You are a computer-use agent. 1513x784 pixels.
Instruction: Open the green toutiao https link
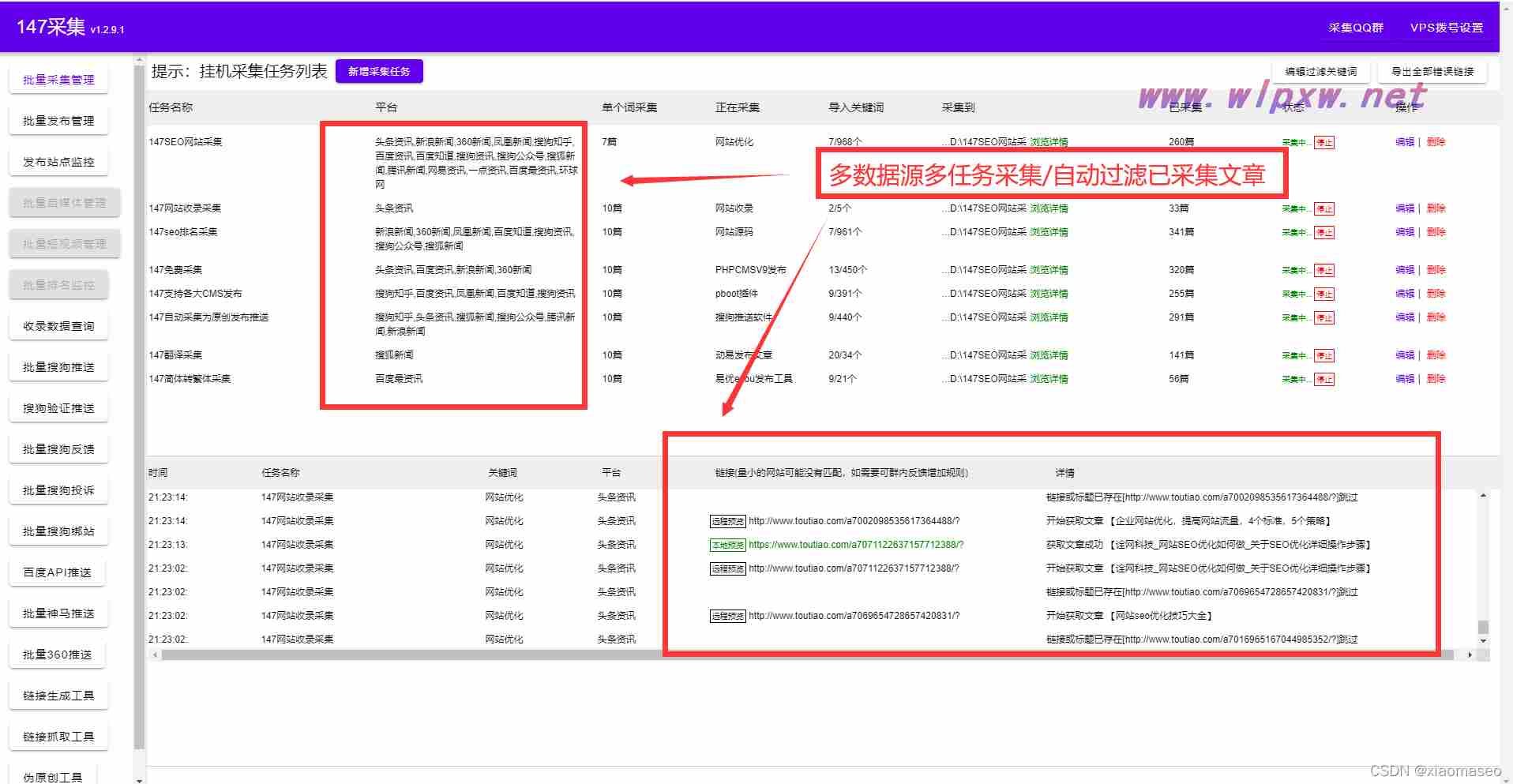[856, 545]
